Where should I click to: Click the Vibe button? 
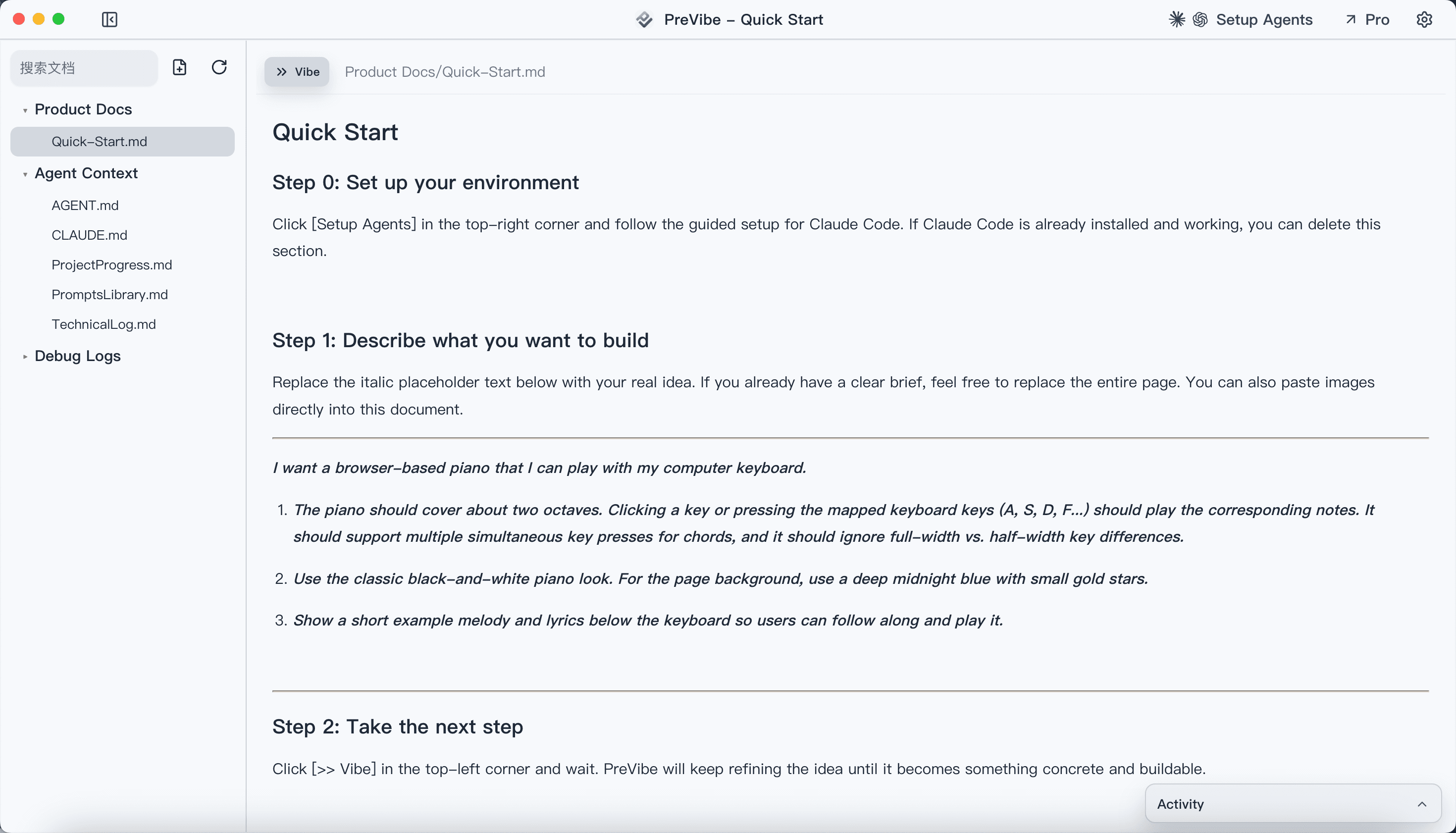point(296,71)
